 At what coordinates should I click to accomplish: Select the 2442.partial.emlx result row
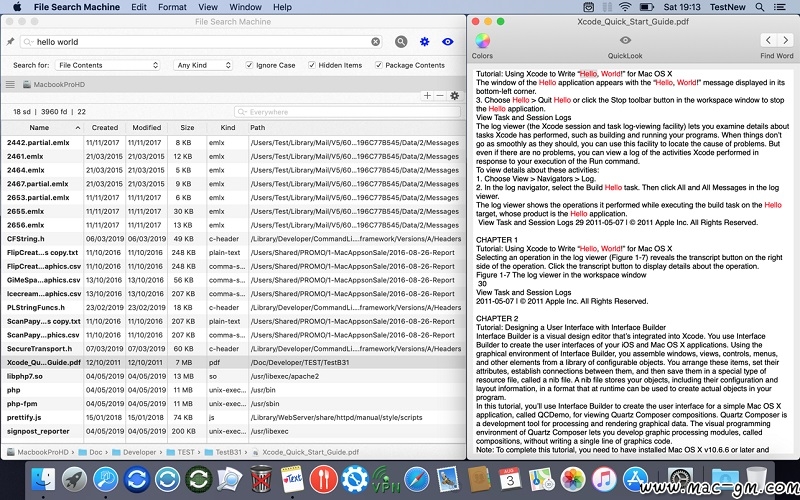click(x=233, y=142)
